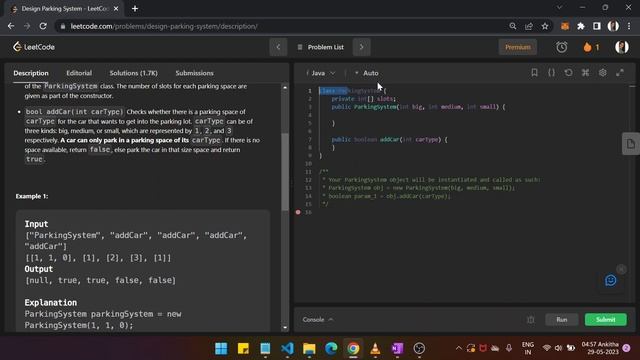This screenshot has width=640, height=360.
Task: Open the feedback smiley icon
Action: [611, 280]
